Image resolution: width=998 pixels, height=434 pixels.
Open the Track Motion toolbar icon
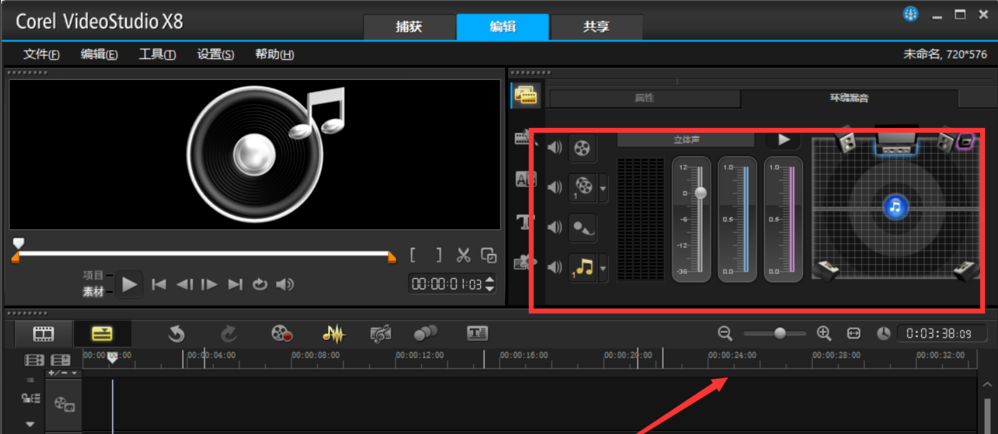click(x=426, y=333)
